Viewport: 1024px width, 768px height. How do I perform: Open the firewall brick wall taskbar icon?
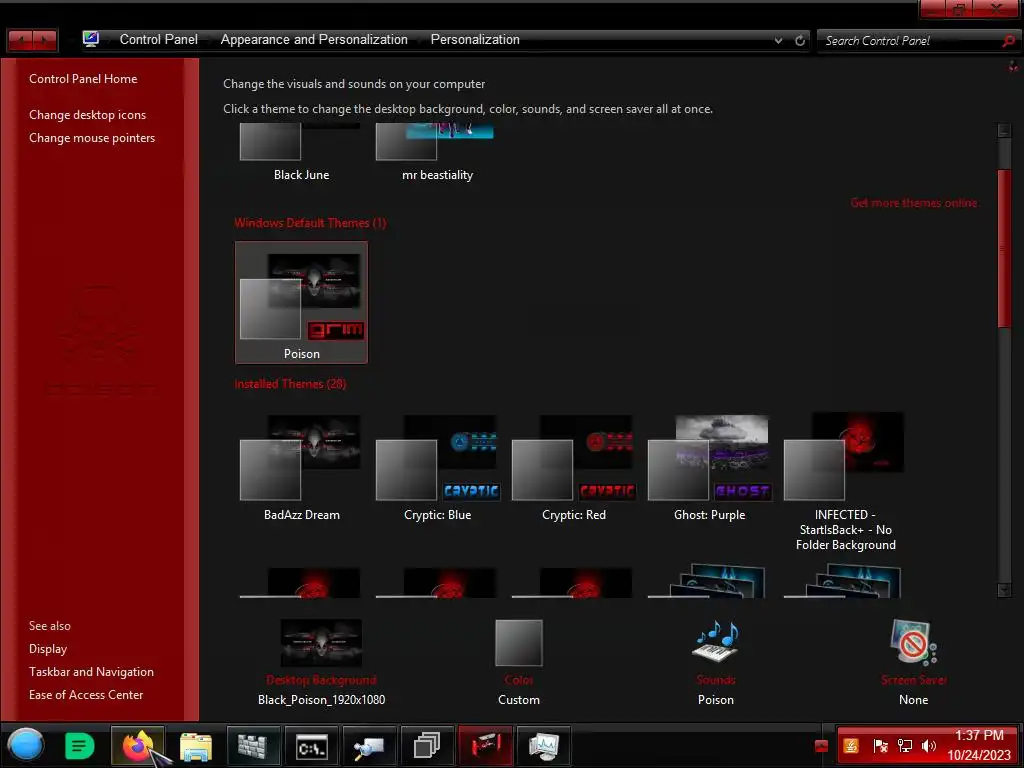pyautogui.click(x=253, y=746)
